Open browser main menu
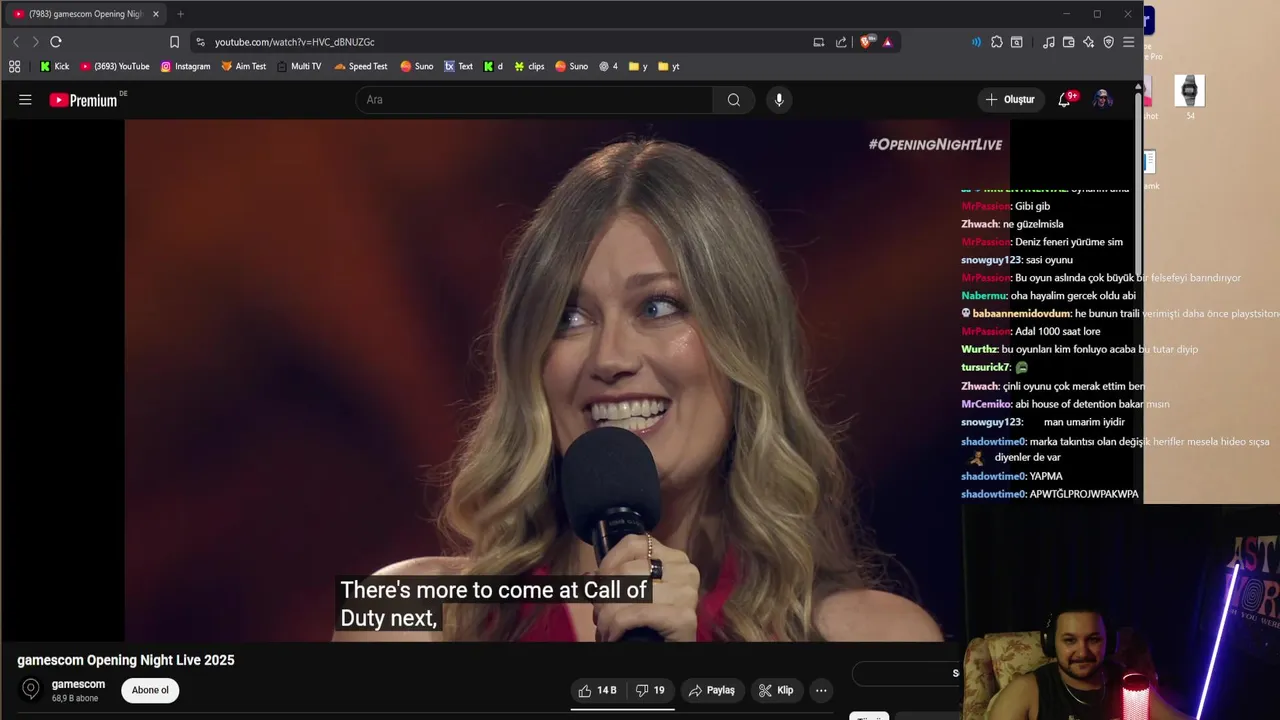This screenshot has width=1280, height=720. click(x=1128, y=42)
